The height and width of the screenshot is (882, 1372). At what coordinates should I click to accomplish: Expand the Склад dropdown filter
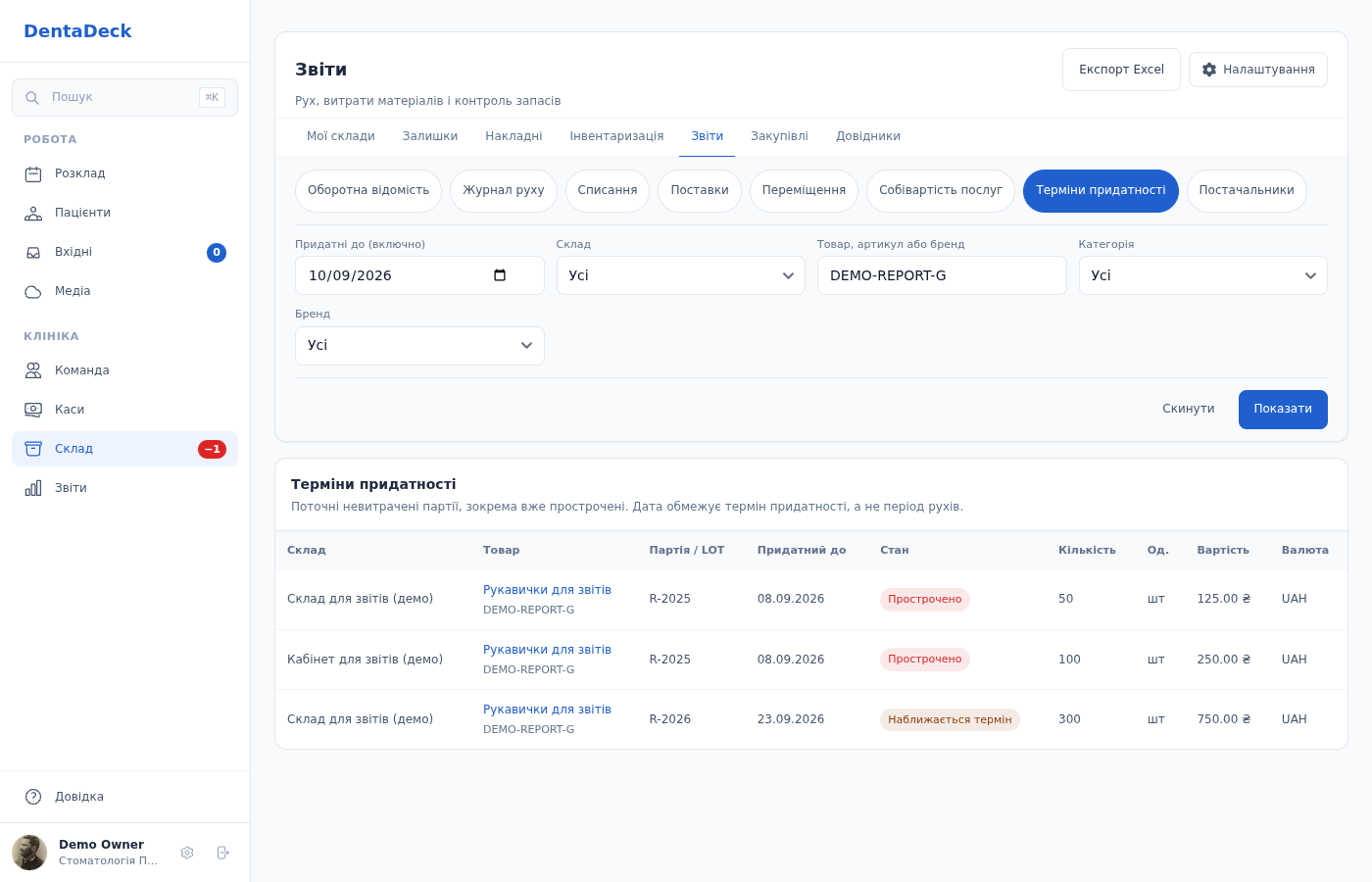click(x=681, y=275)
